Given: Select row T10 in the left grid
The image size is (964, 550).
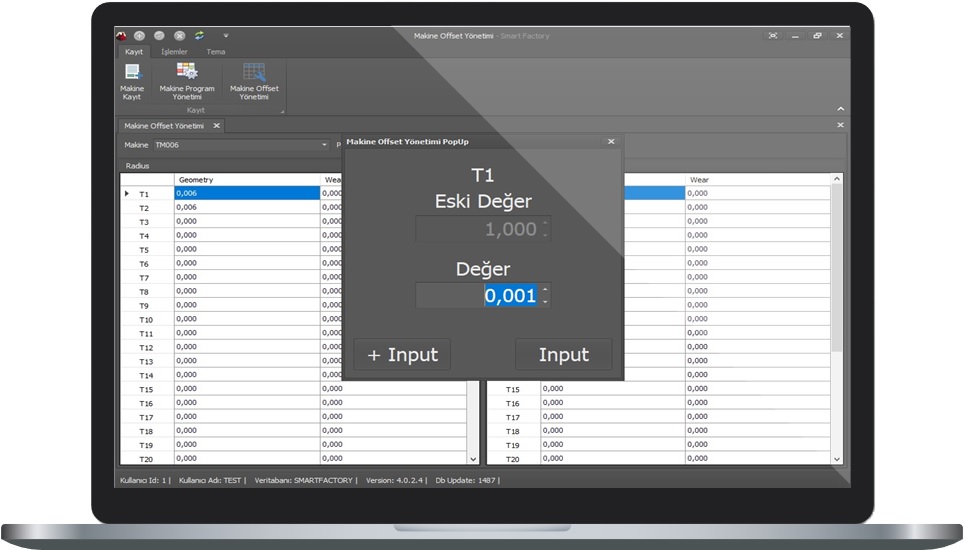Looking at the screenshot, I should point(146,320).
